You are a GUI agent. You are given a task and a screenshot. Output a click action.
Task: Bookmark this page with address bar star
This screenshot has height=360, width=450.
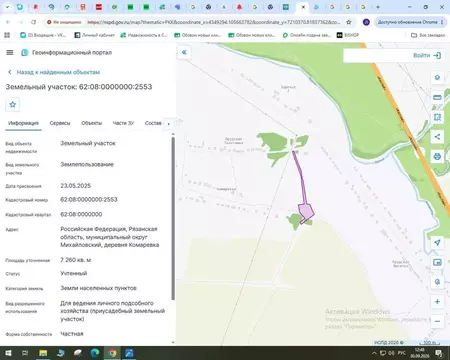point(349,22)
